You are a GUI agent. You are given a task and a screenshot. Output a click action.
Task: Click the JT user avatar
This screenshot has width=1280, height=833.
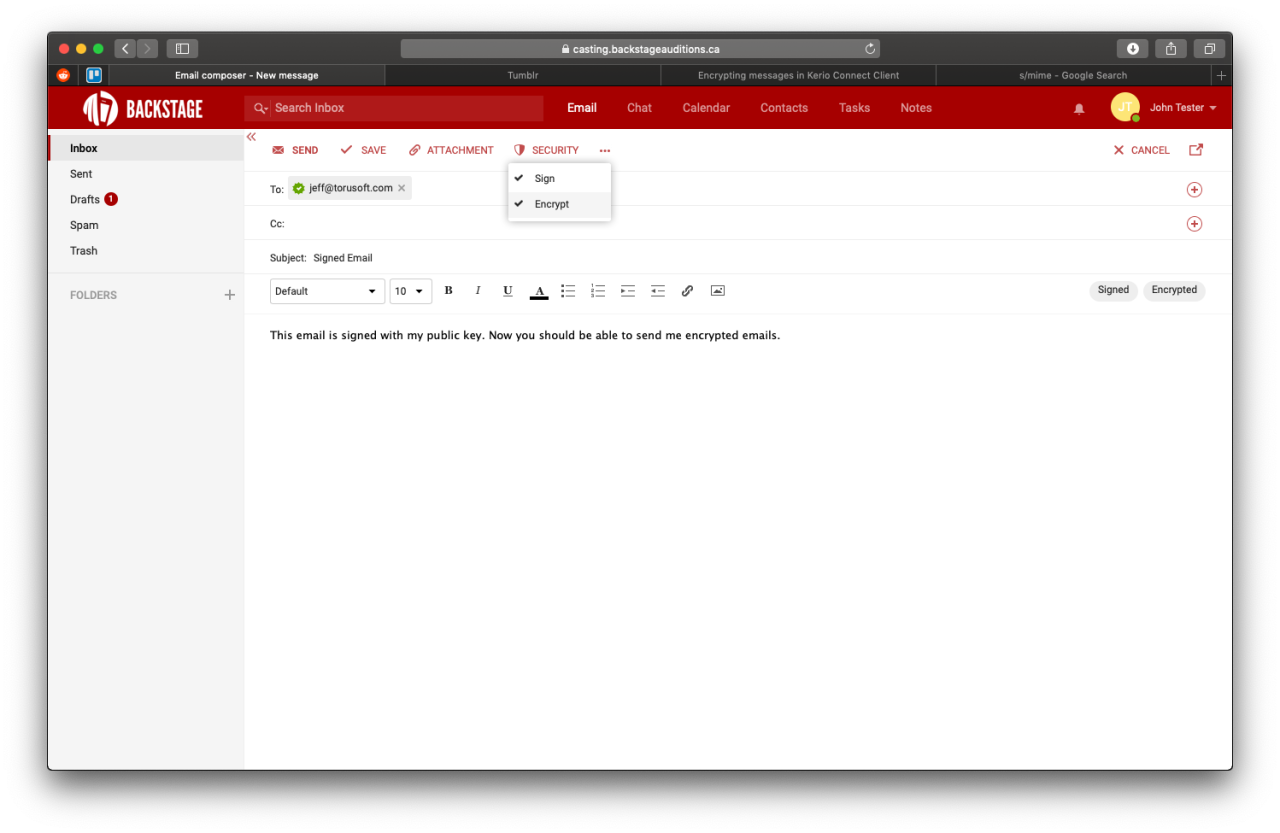click(1125, 107)
